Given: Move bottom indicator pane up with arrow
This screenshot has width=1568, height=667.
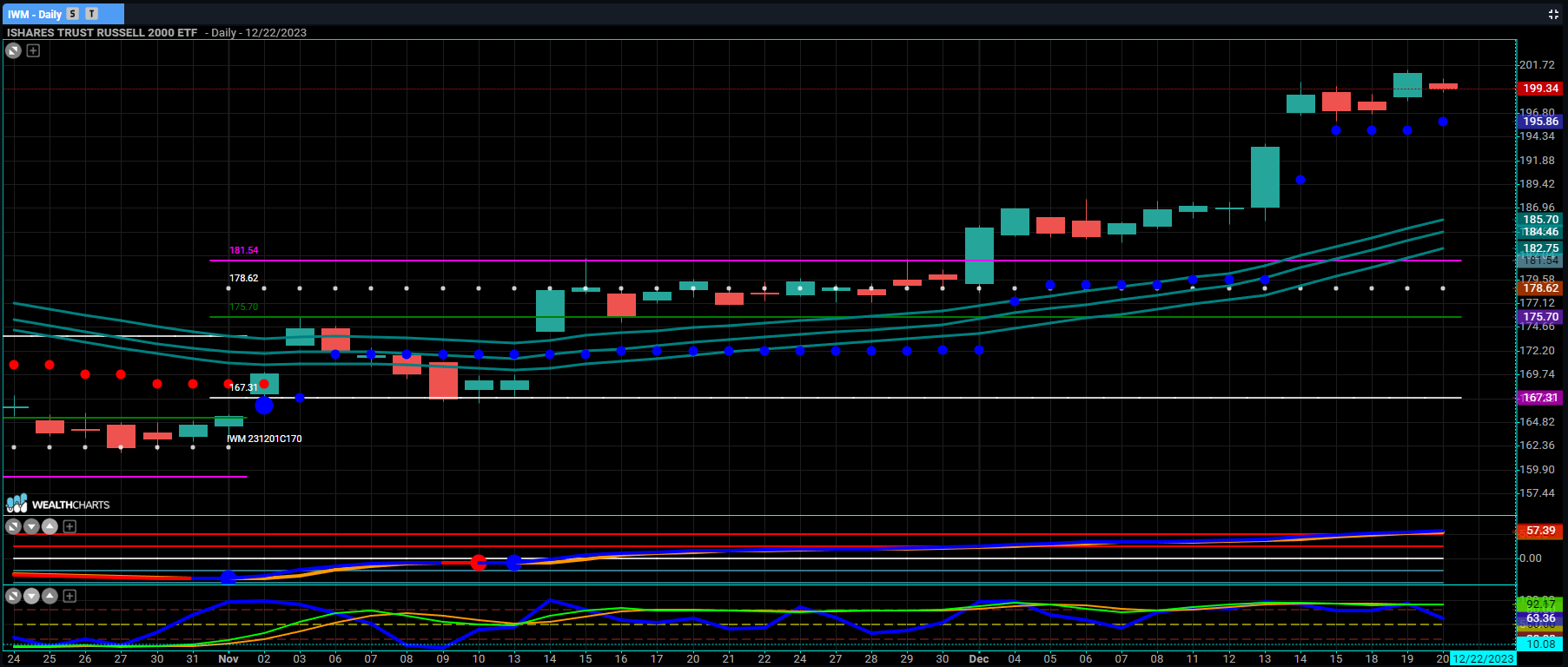Looking at the screenshot, I should [x=50, y=596].
